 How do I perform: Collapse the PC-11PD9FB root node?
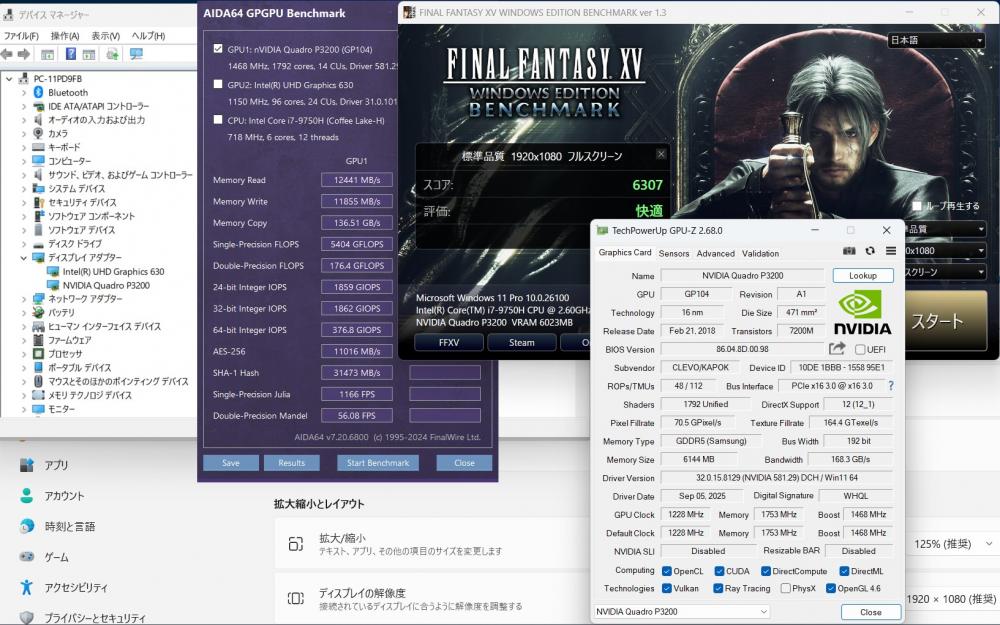coord(9,79)
